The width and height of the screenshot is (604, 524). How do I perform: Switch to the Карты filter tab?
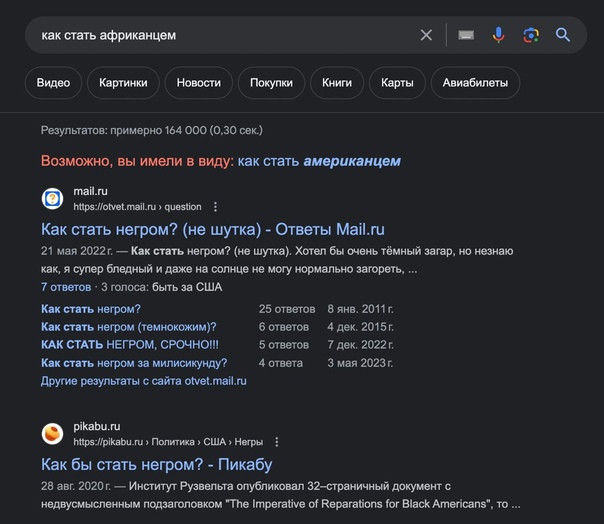[x=397, y=83]
